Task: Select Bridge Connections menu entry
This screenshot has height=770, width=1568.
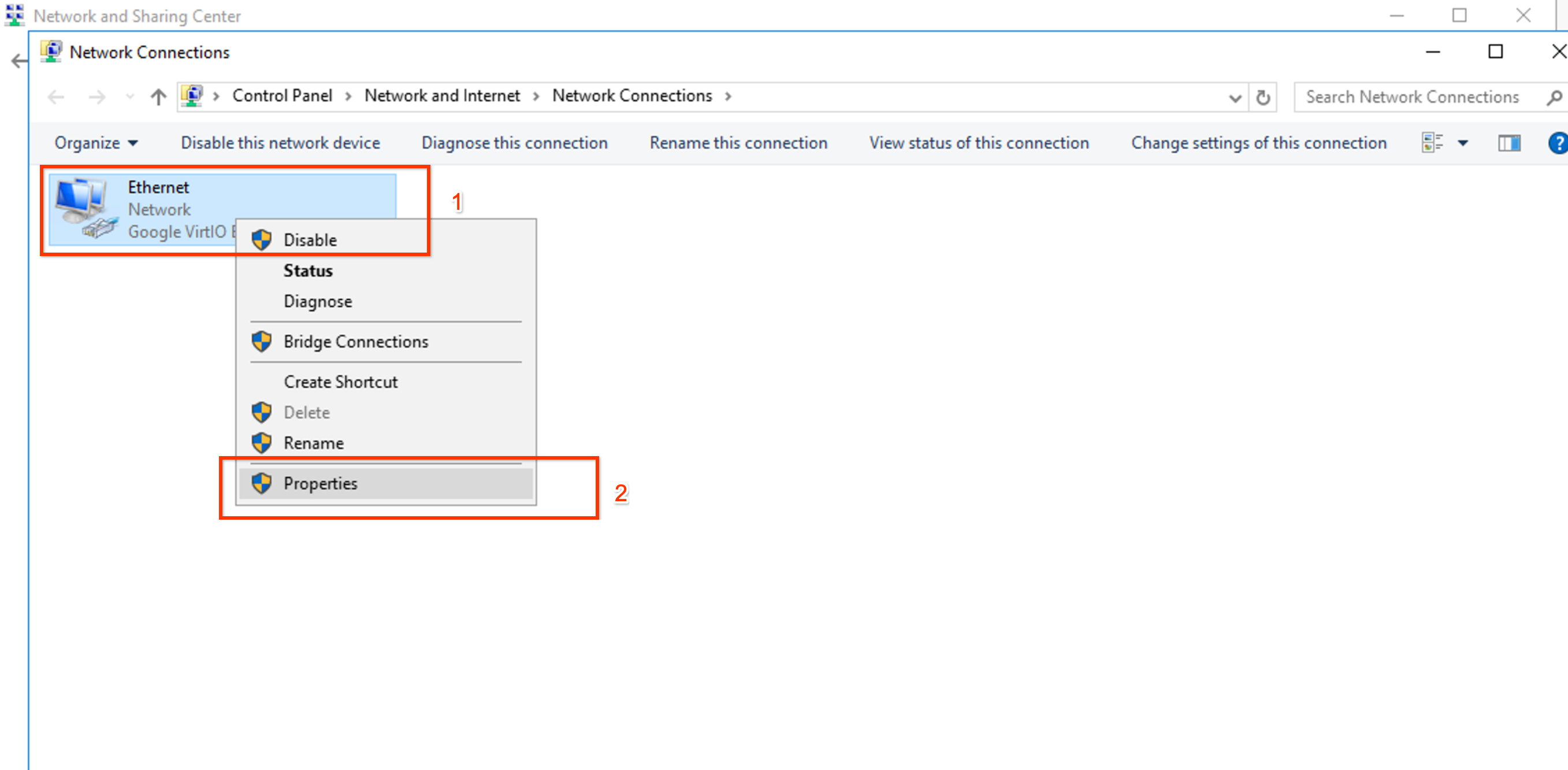Action: pyautogui.click(x=355, y=342)
